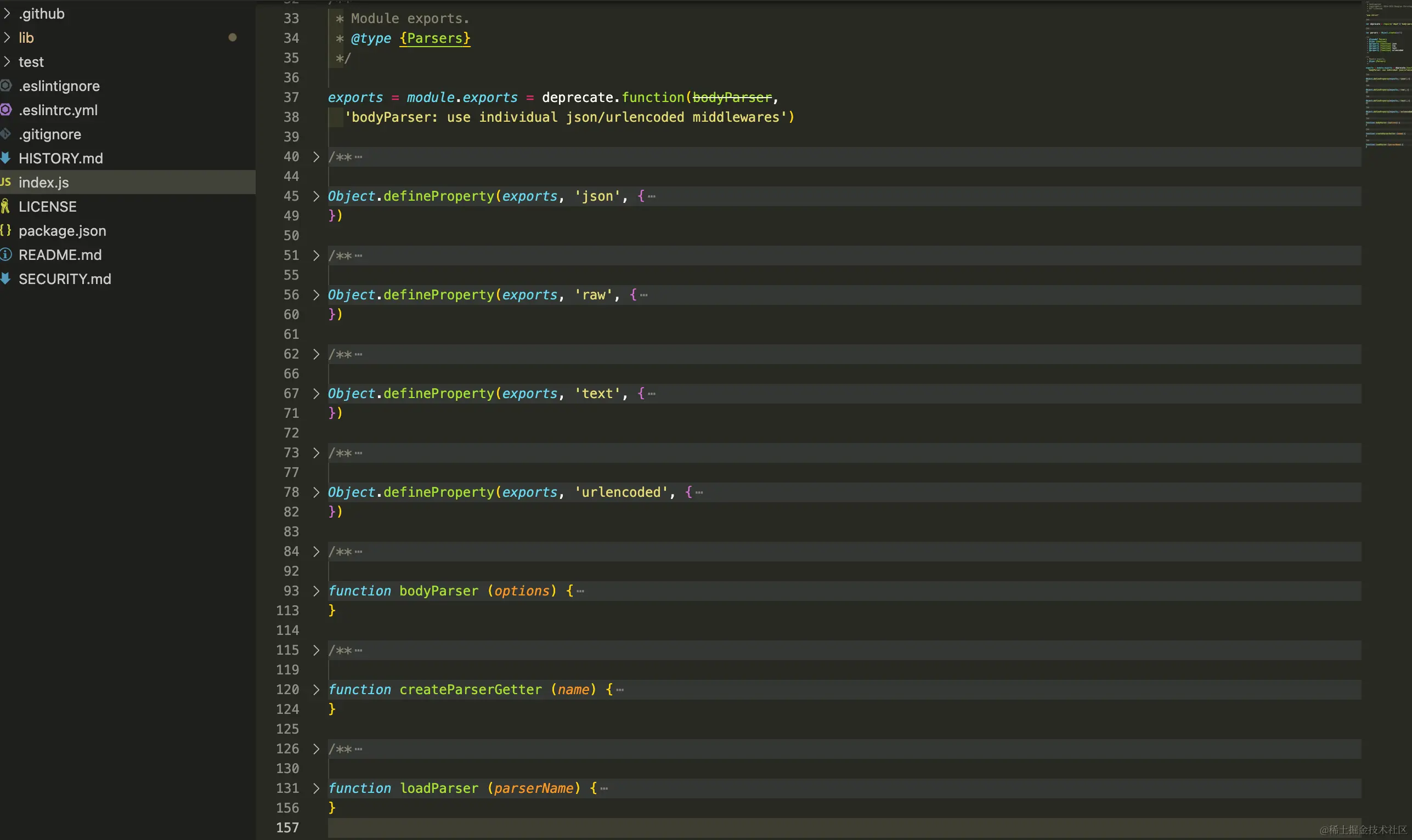1412x840 pixels.
Task: Expand the lib folder
Action: pyautogui.click(x=7, y=37)
